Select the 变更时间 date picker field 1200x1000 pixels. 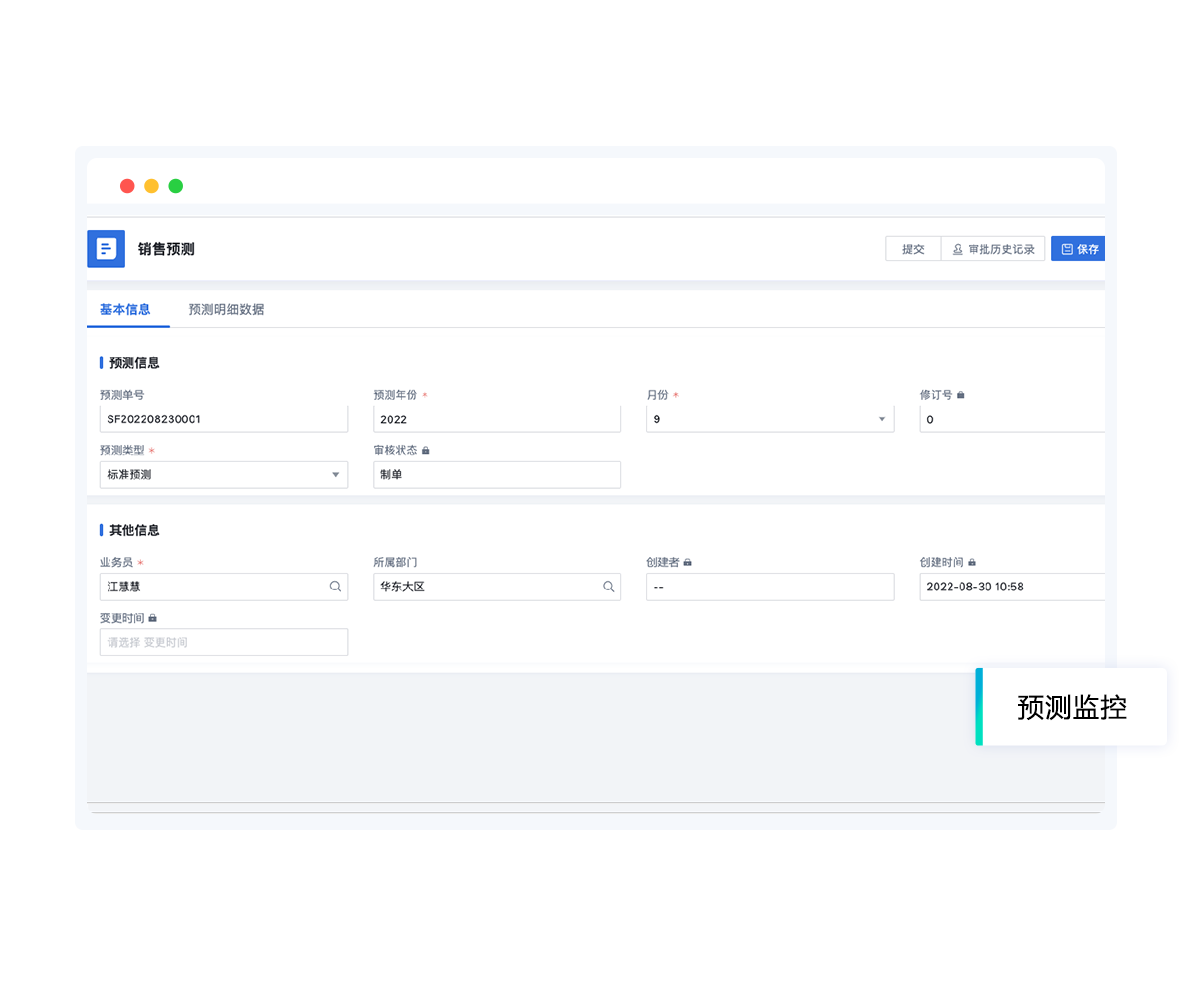pyautogui.click(x=224, y=642)
